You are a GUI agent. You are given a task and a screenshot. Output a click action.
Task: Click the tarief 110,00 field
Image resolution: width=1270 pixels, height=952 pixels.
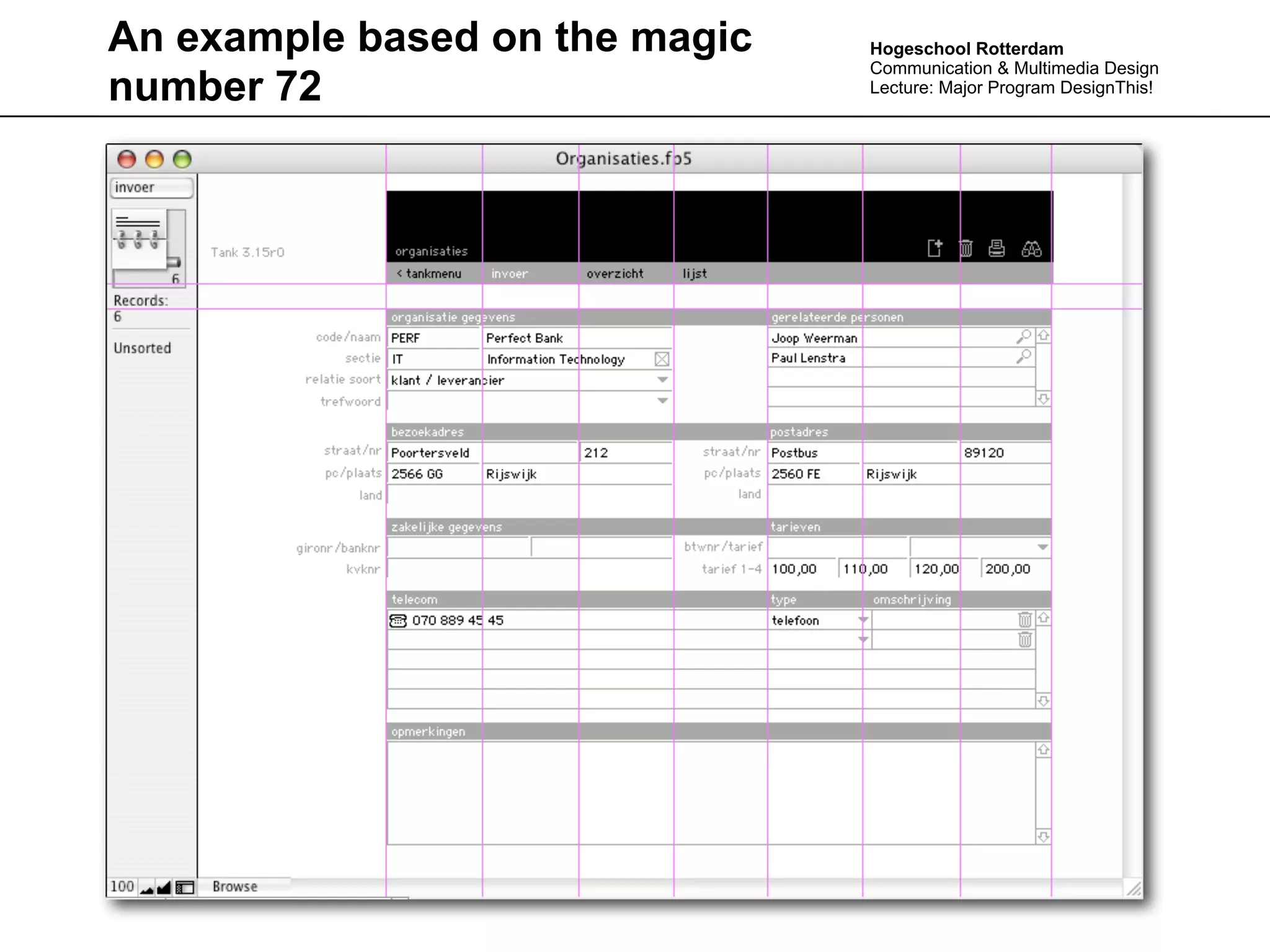click(873, 568)
